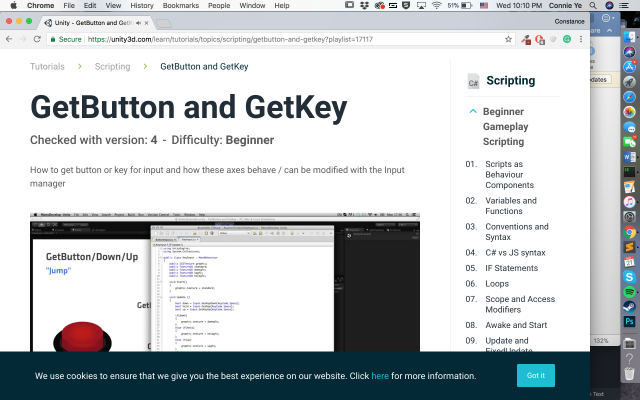The width and height of the screenshot is (640, 400).
Task: Click the Tutorials breadcrumb link
Action: (x=47, y=67)
